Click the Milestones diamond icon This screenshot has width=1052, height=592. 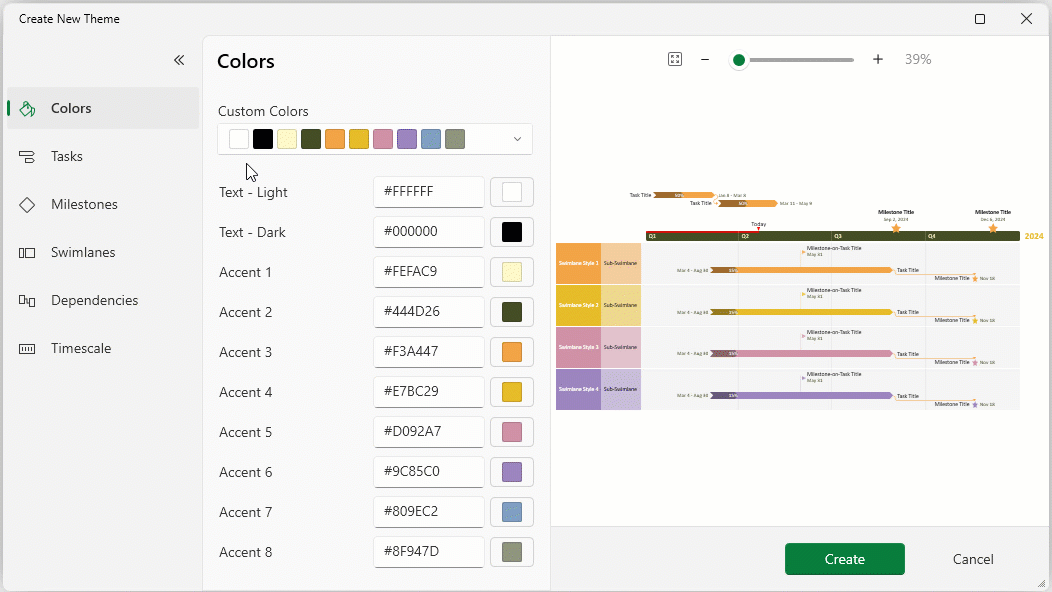click(x=27, y=204)
